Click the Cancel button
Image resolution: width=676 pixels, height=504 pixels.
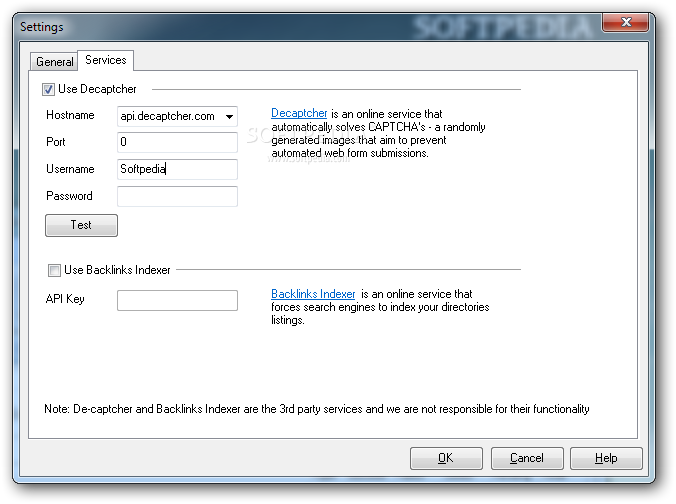tap(527, 458)
